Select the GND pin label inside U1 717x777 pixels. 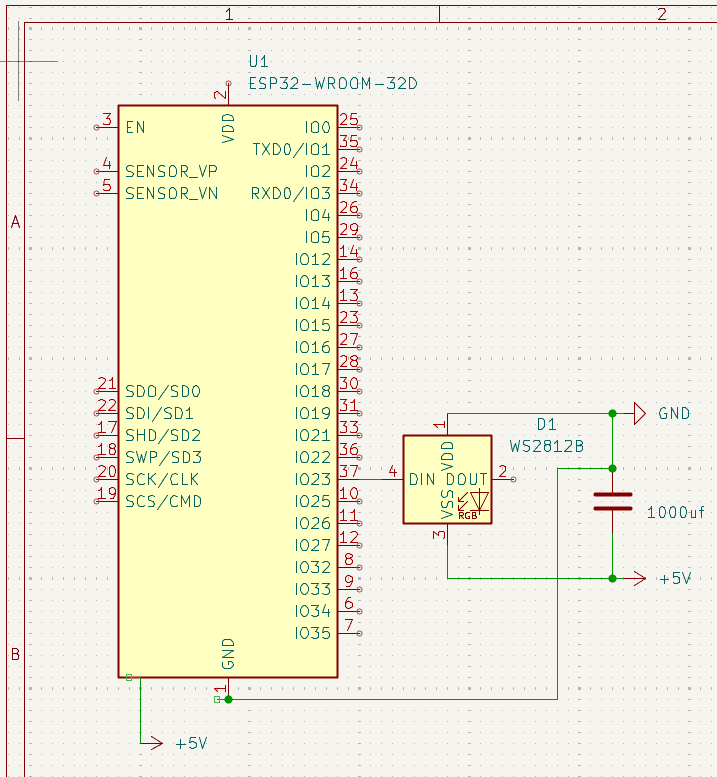228,654
